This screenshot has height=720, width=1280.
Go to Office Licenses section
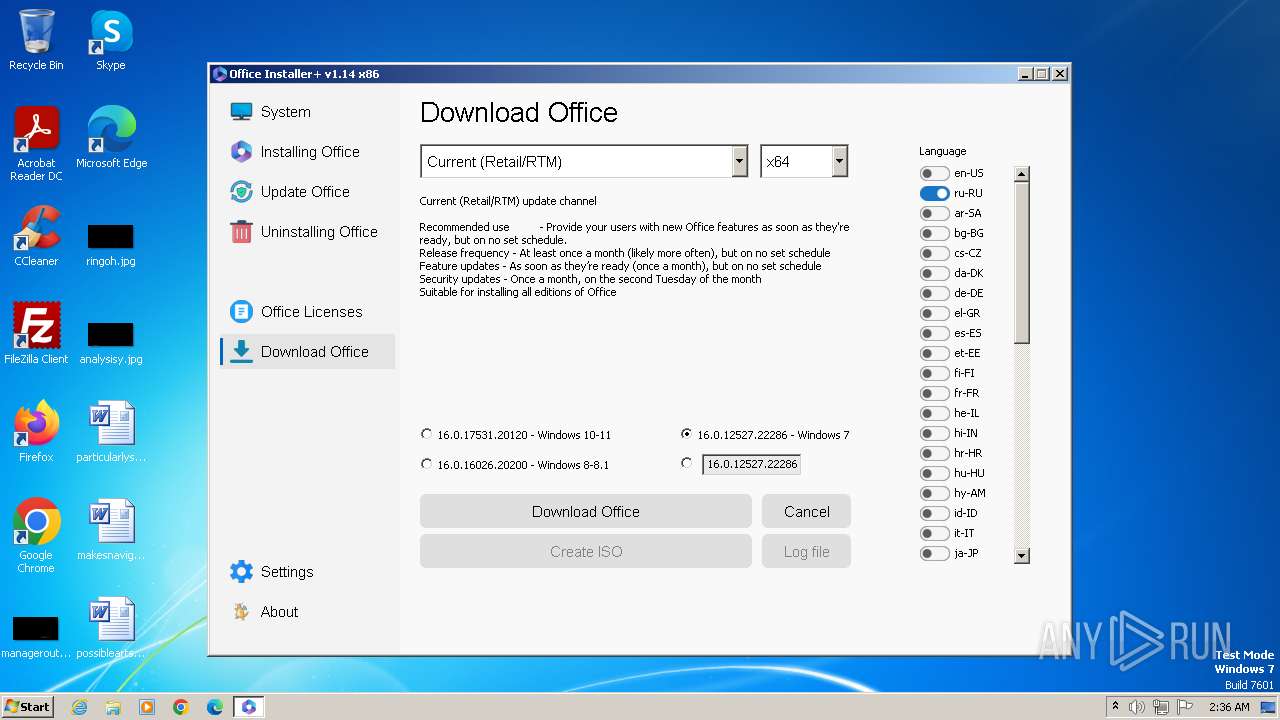coord(311,312)
